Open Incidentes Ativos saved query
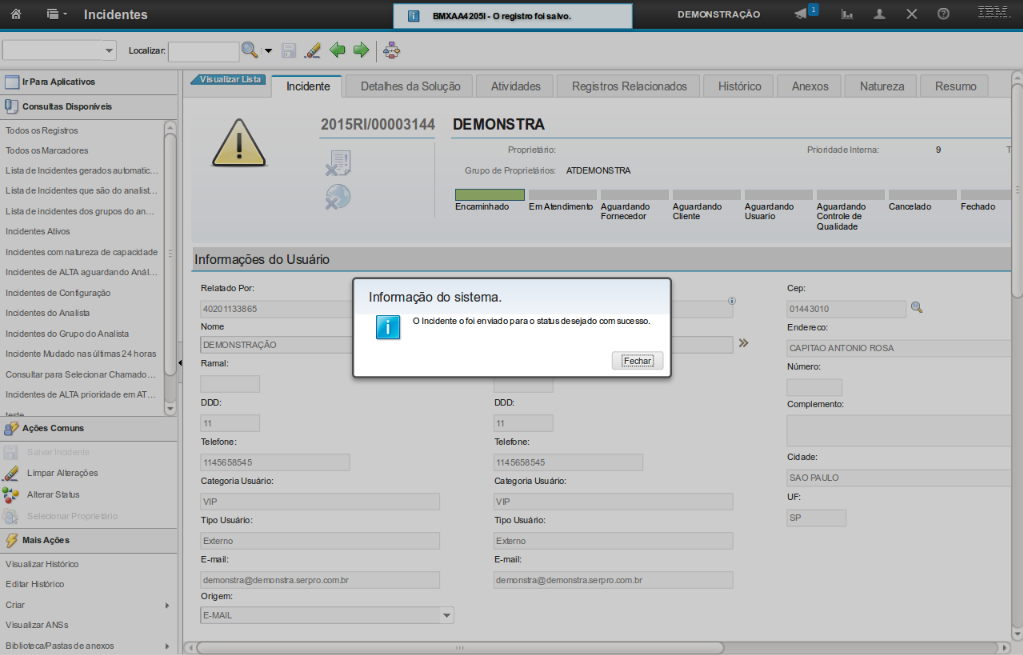 coord(38,231)
